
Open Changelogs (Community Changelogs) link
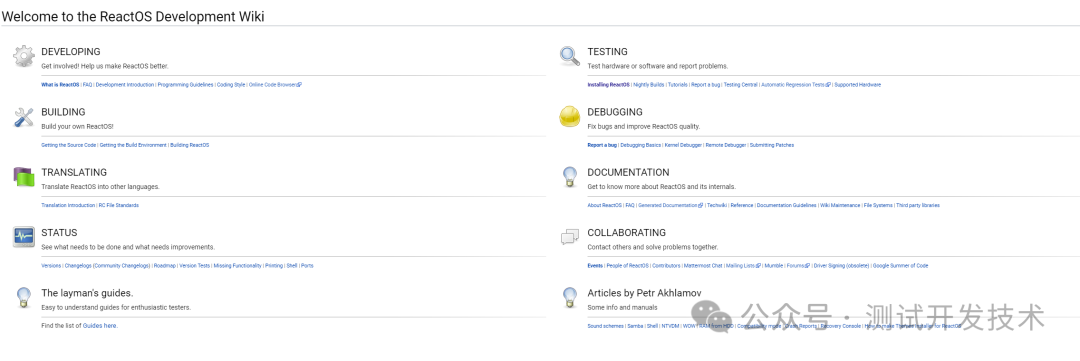[107, 265]
